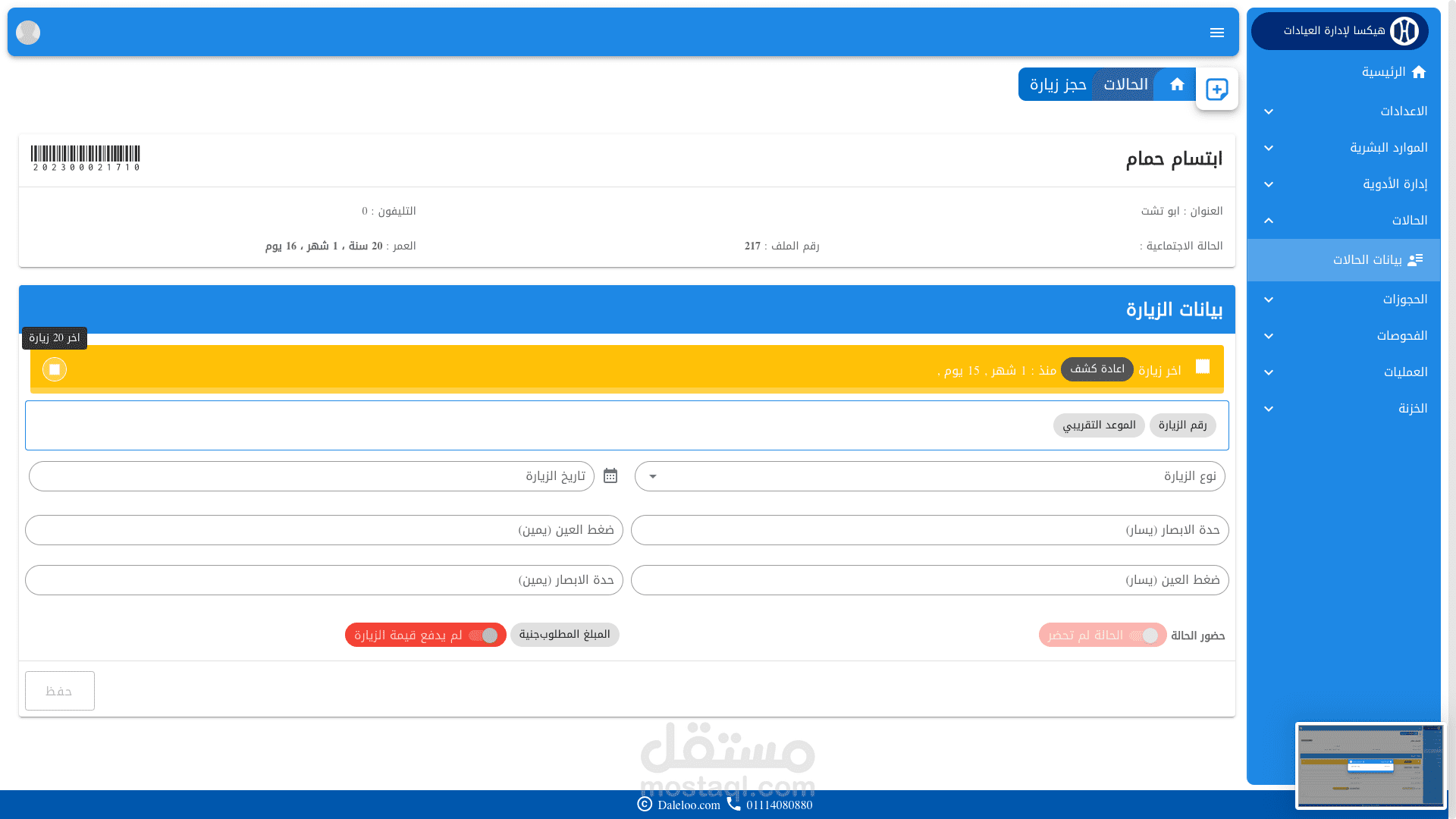
Task: Click the Hexa clinic logo icon
Action: point(1404,31)
